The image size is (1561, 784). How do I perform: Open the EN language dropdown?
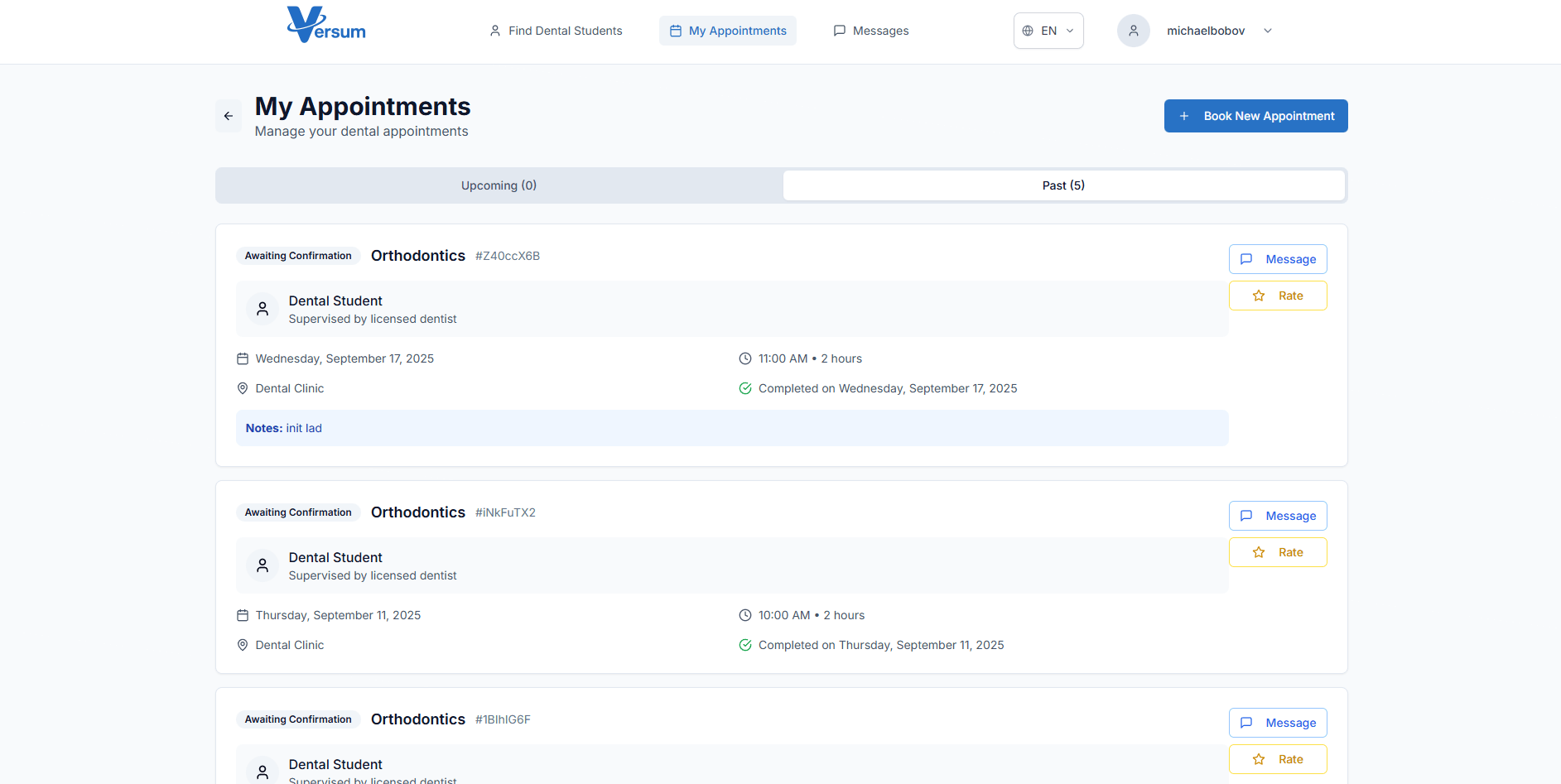click(1048, 31)
